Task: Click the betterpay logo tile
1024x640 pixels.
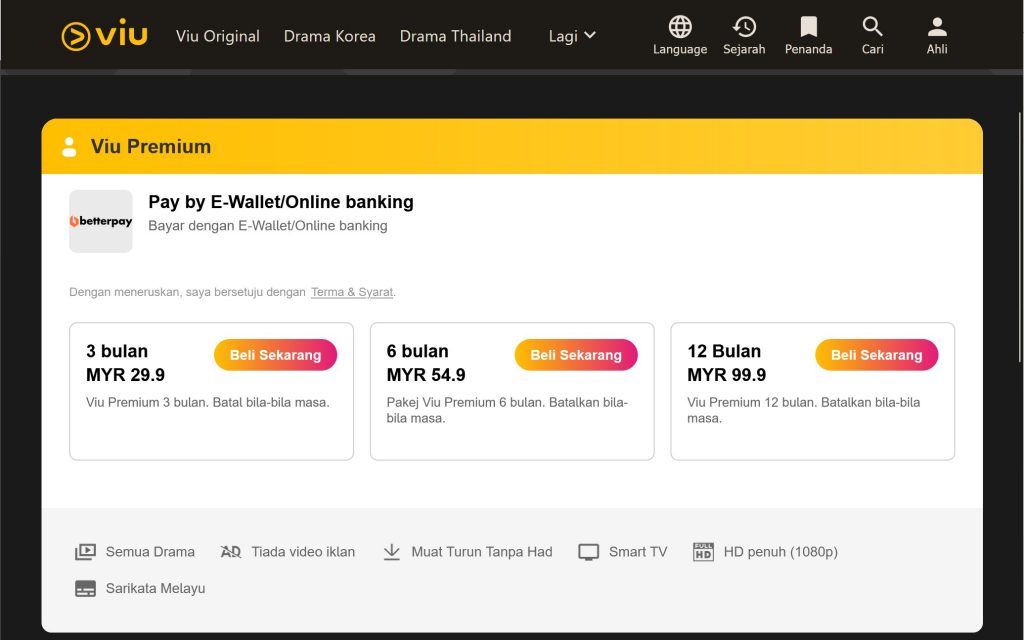Action: click(101, 221)
